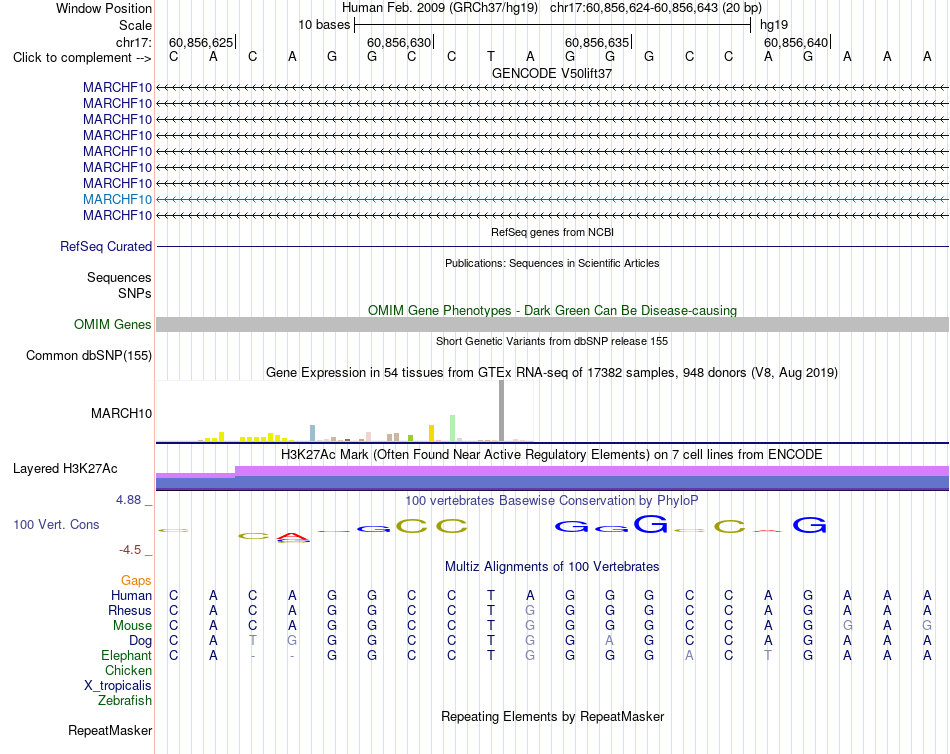Click the Layered H3K27Ac label
The width and height of the screenshot is (950, 754).
pos(65,469)
